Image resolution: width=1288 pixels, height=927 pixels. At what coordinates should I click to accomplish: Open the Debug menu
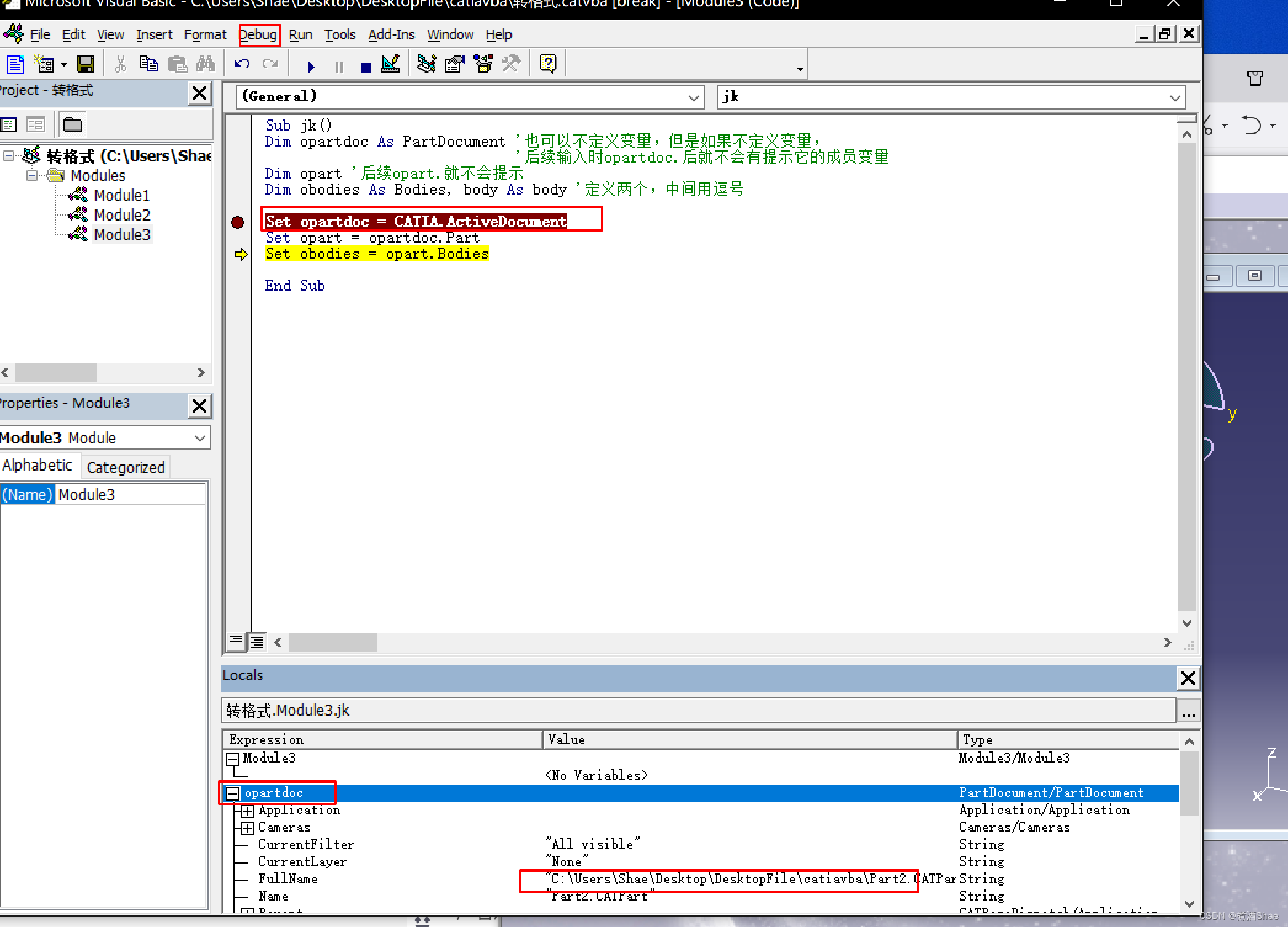click(x=257, y=34)
